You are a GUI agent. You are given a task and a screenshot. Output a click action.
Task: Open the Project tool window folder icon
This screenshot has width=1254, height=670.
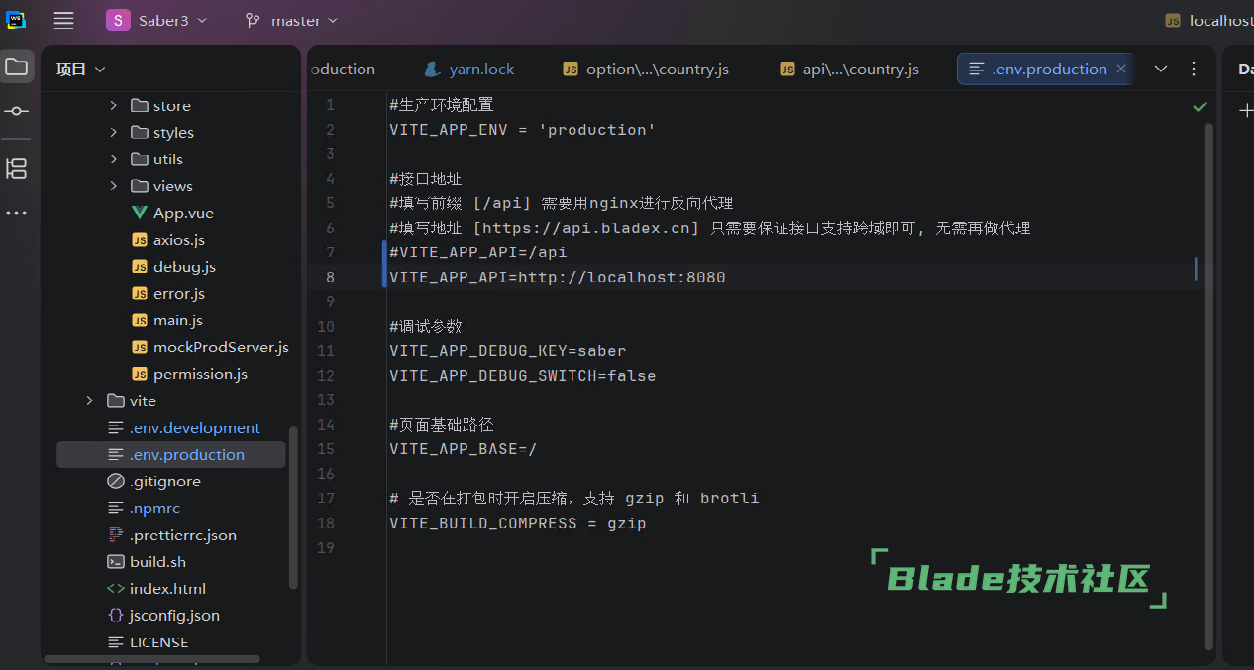17,67
